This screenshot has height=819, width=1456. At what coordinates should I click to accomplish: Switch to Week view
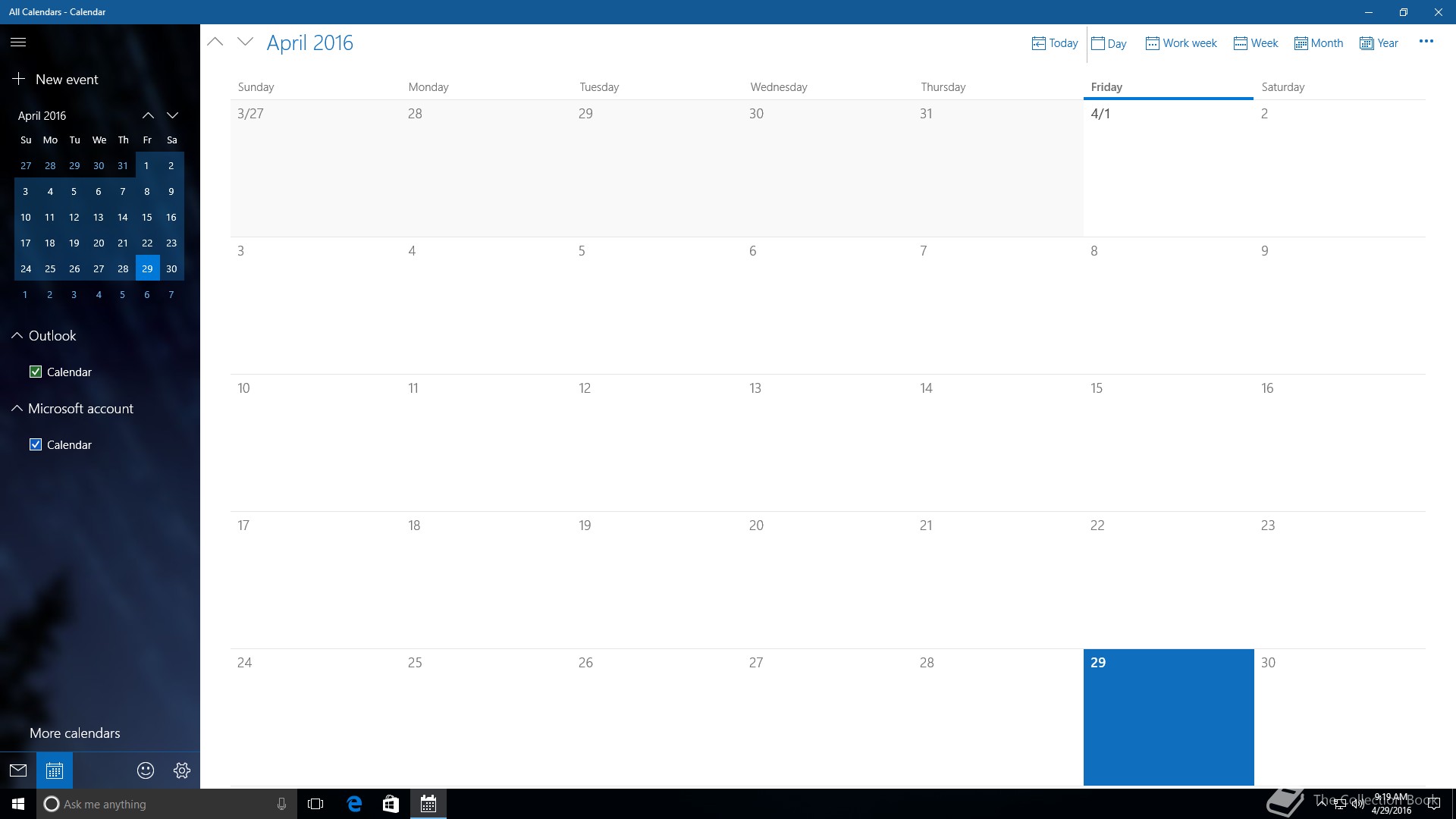1256,43
